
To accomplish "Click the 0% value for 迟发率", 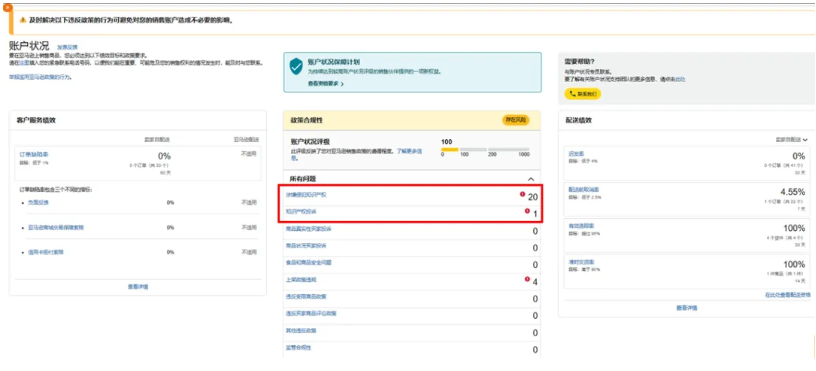I will pyautogui.click(x=799, y=156).
